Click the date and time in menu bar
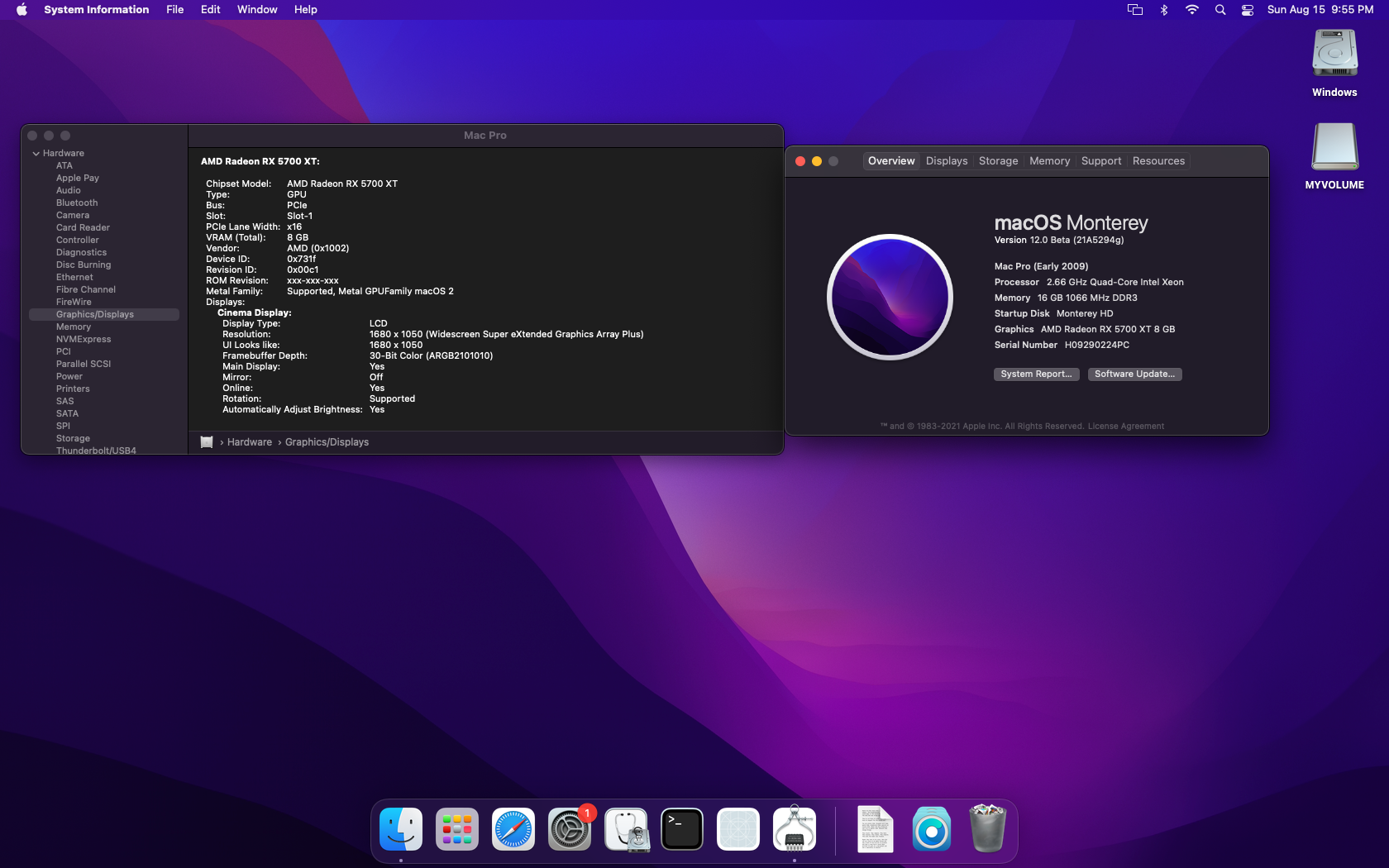This screenshot has height=868, width=1389. tap(1320, 10)
